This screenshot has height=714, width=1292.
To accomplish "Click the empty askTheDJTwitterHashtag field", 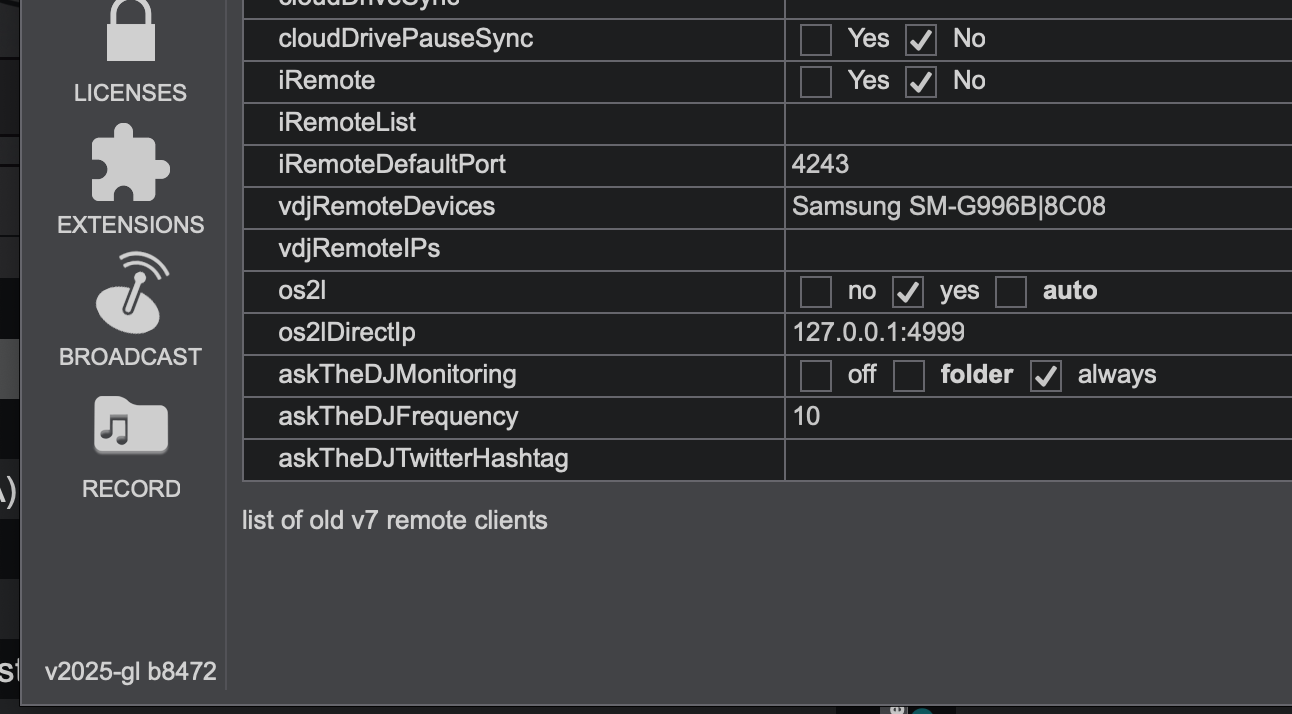I will click(1038, 459).
